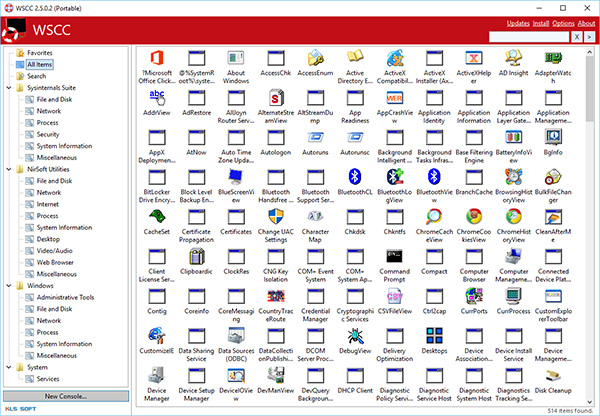Open Active Directory Explorer book icon

(355, 57)
